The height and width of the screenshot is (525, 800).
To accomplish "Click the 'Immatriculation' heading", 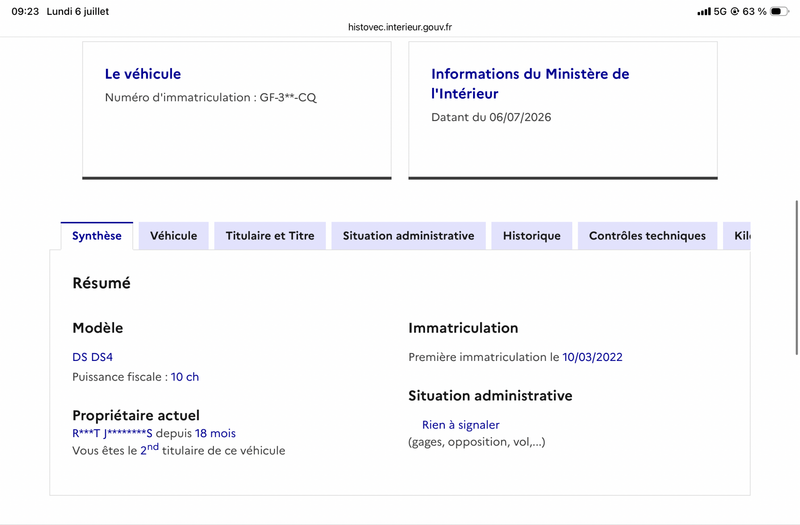I will 463,328.
